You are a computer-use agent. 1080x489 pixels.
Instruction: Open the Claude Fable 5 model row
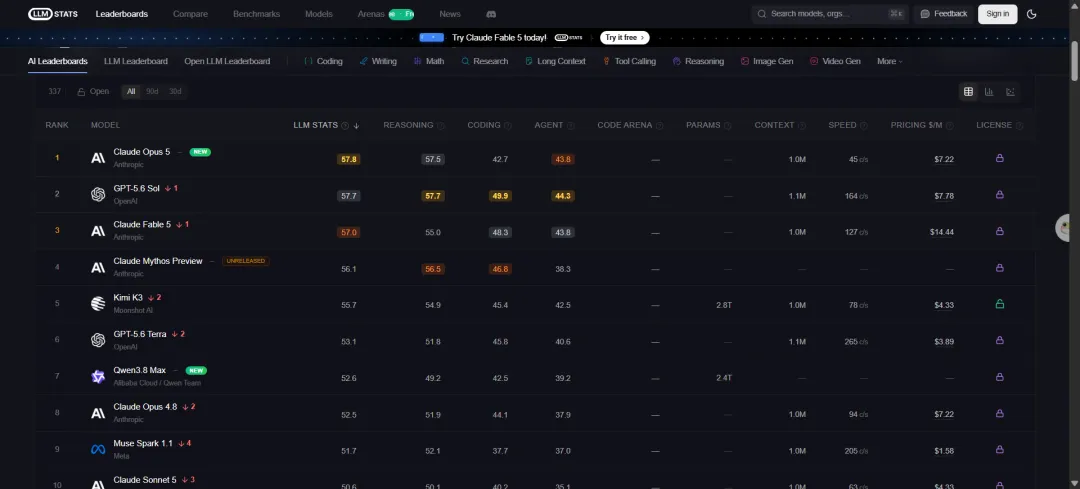click(535, 231)
